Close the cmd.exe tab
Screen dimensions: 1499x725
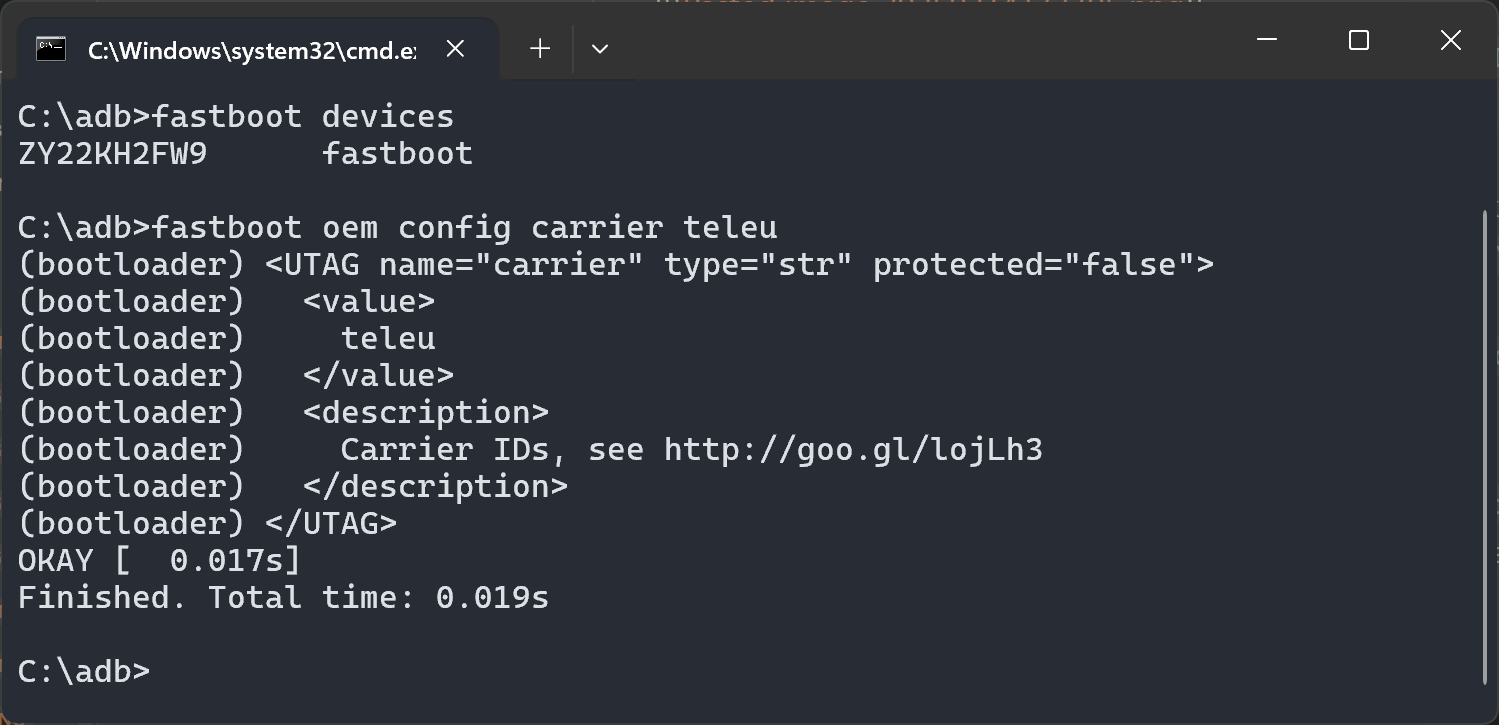tap(455, 48)
